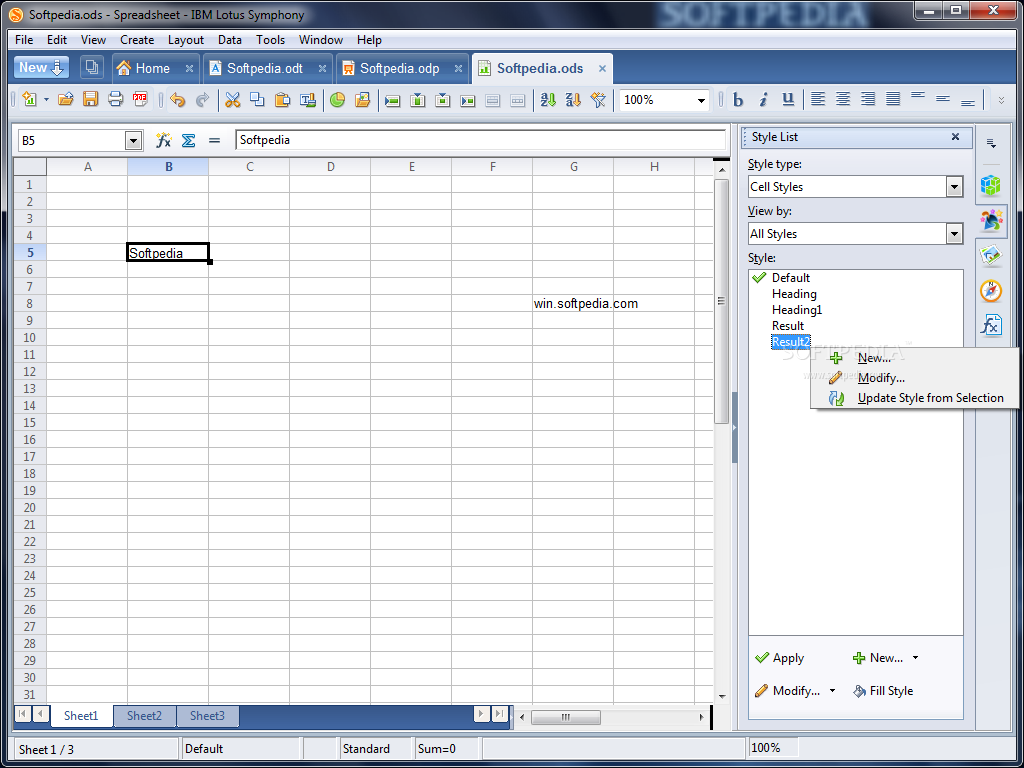Click the New button in tab bar
The height and width of the screenshot is (768, 1024).
coord(42,67)
